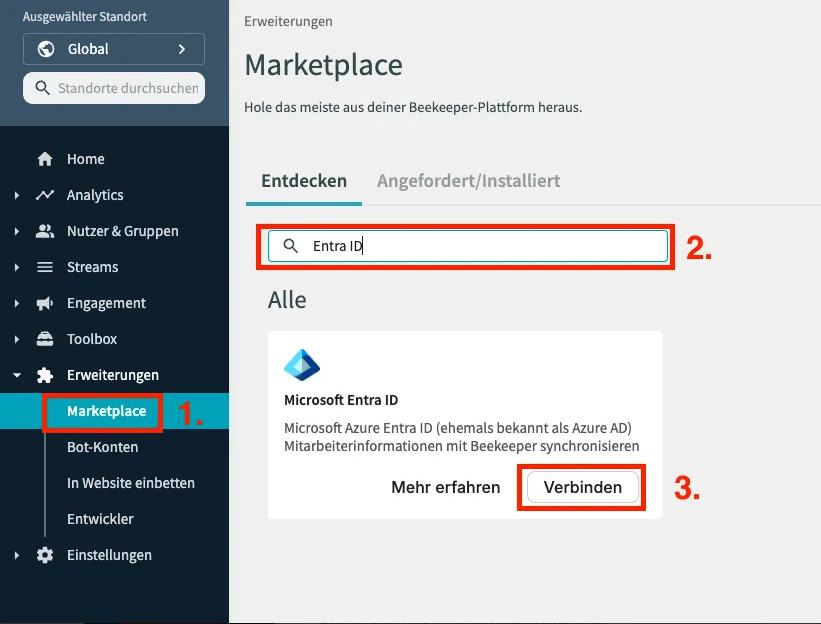Viewport: 821px width, 624px height.
Task: Open Analytics in the sidebar
Action: click(95, 195)
